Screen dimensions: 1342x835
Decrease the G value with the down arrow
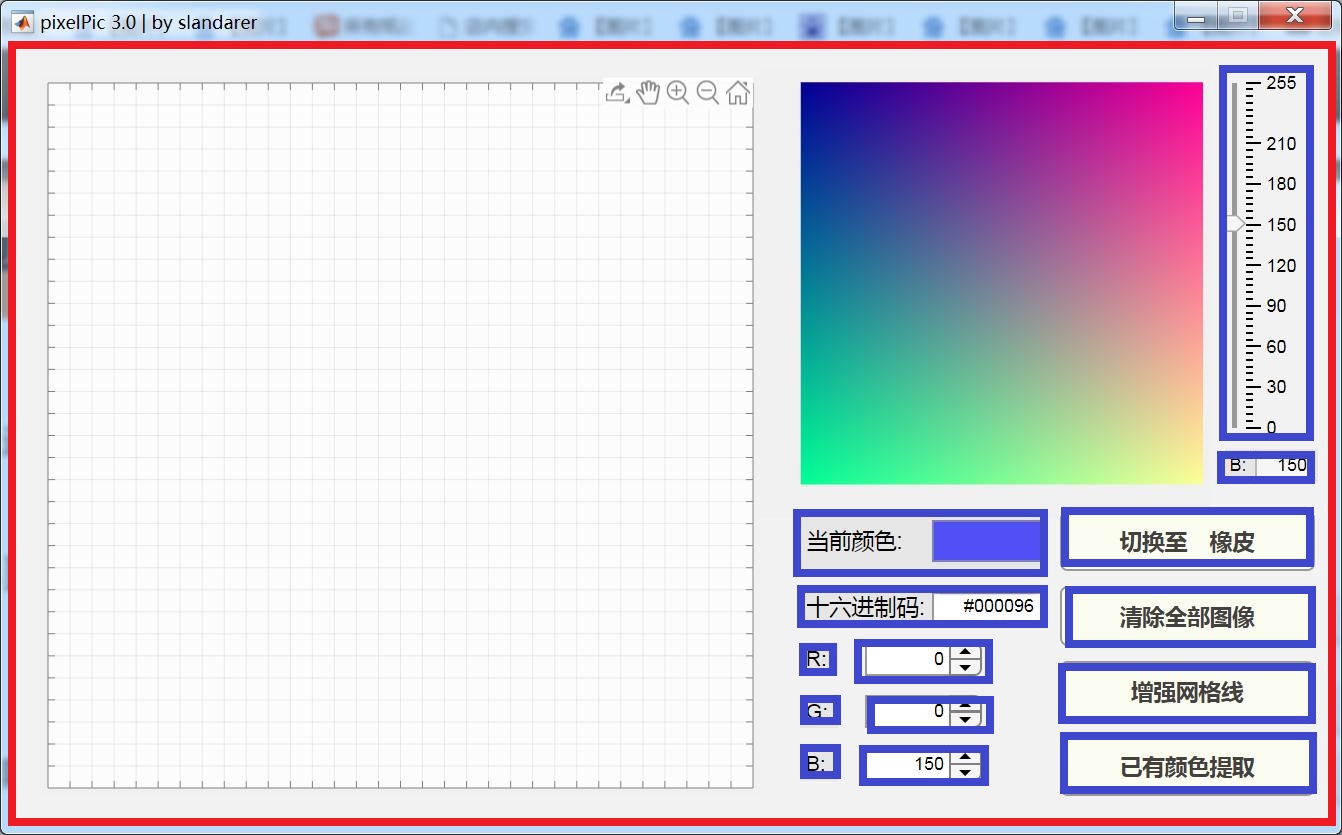pyautogui.click(x=965, y=720)
